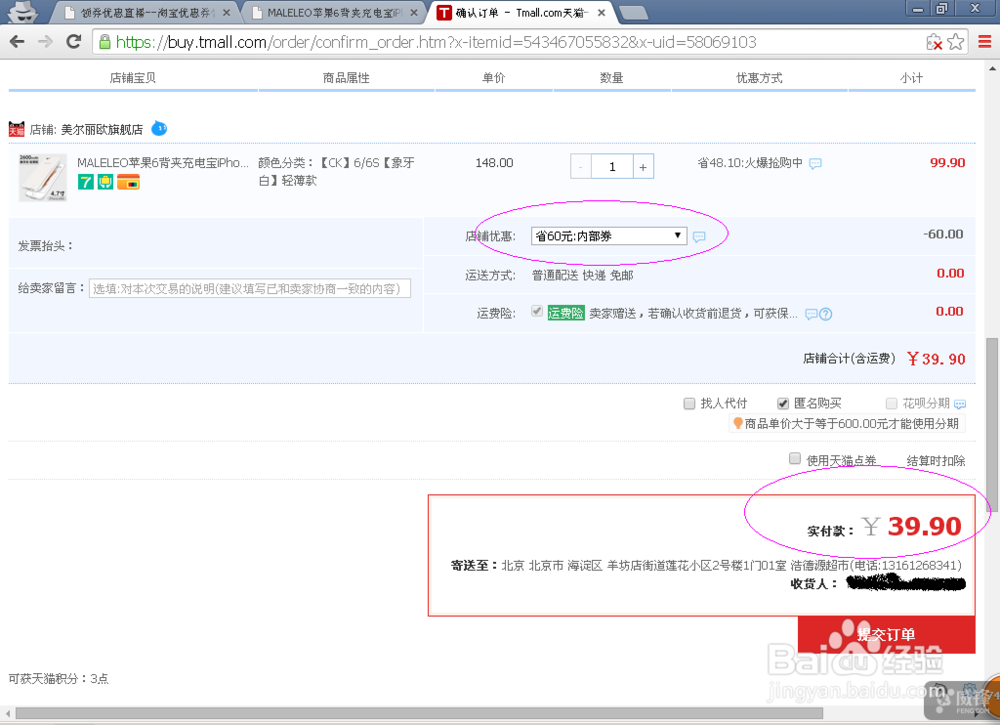Click the question mark help icon next to 运费险
1000x725 pixels.
[824, 313]
